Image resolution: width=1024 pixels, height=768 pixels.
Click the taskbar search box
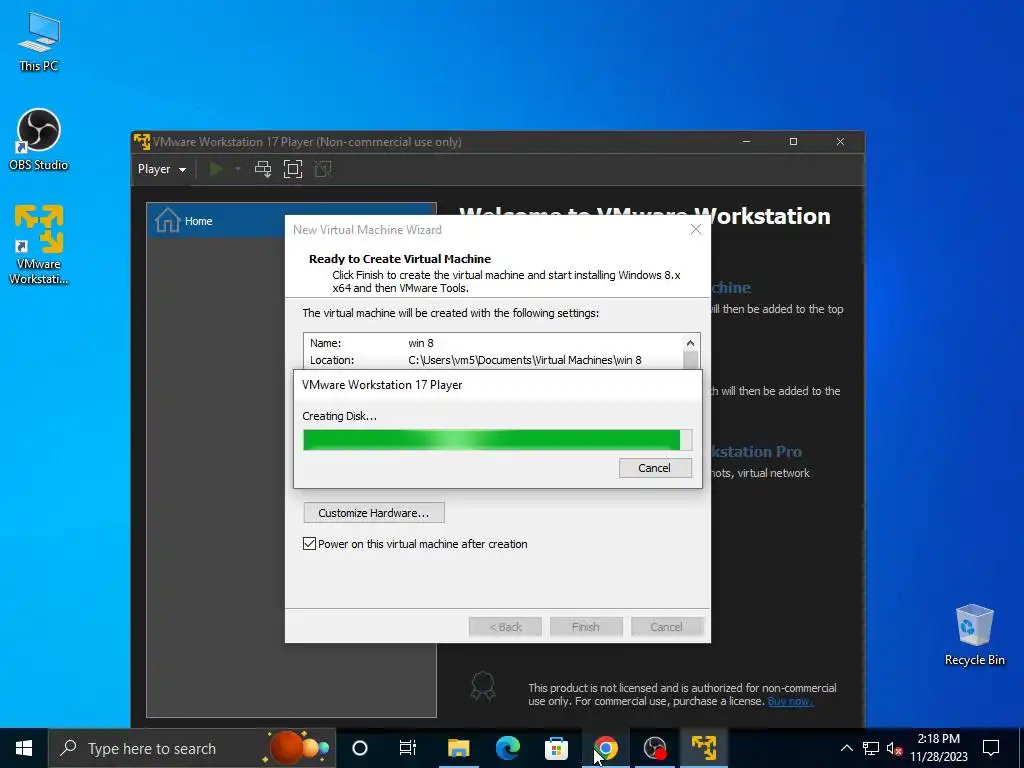pyautogui.click(x=192, y=748)
